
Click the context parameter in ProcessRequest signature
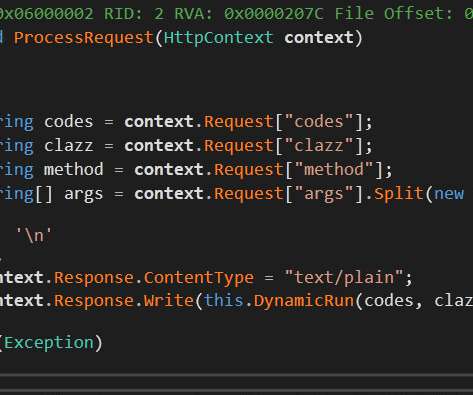click(x=319, y=37)
